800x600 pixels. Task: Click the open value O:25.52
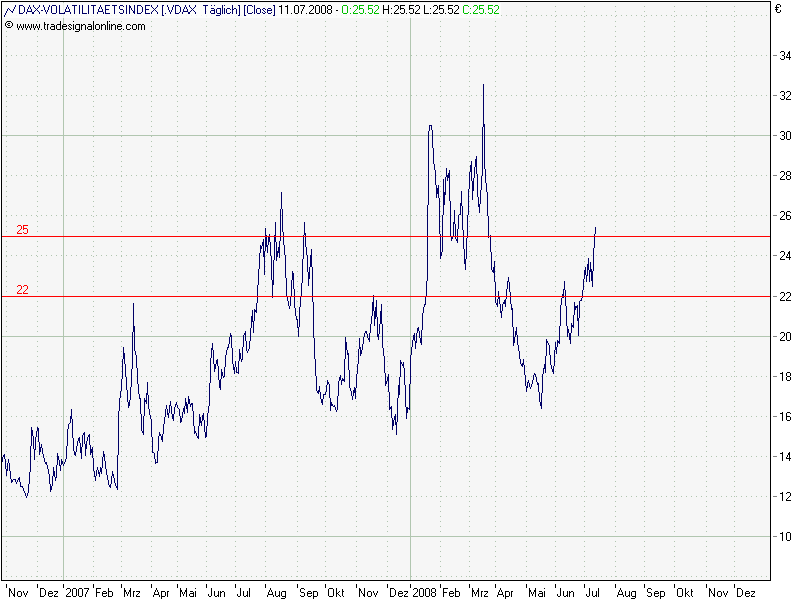pyautogui.click(x=360, y=10)
